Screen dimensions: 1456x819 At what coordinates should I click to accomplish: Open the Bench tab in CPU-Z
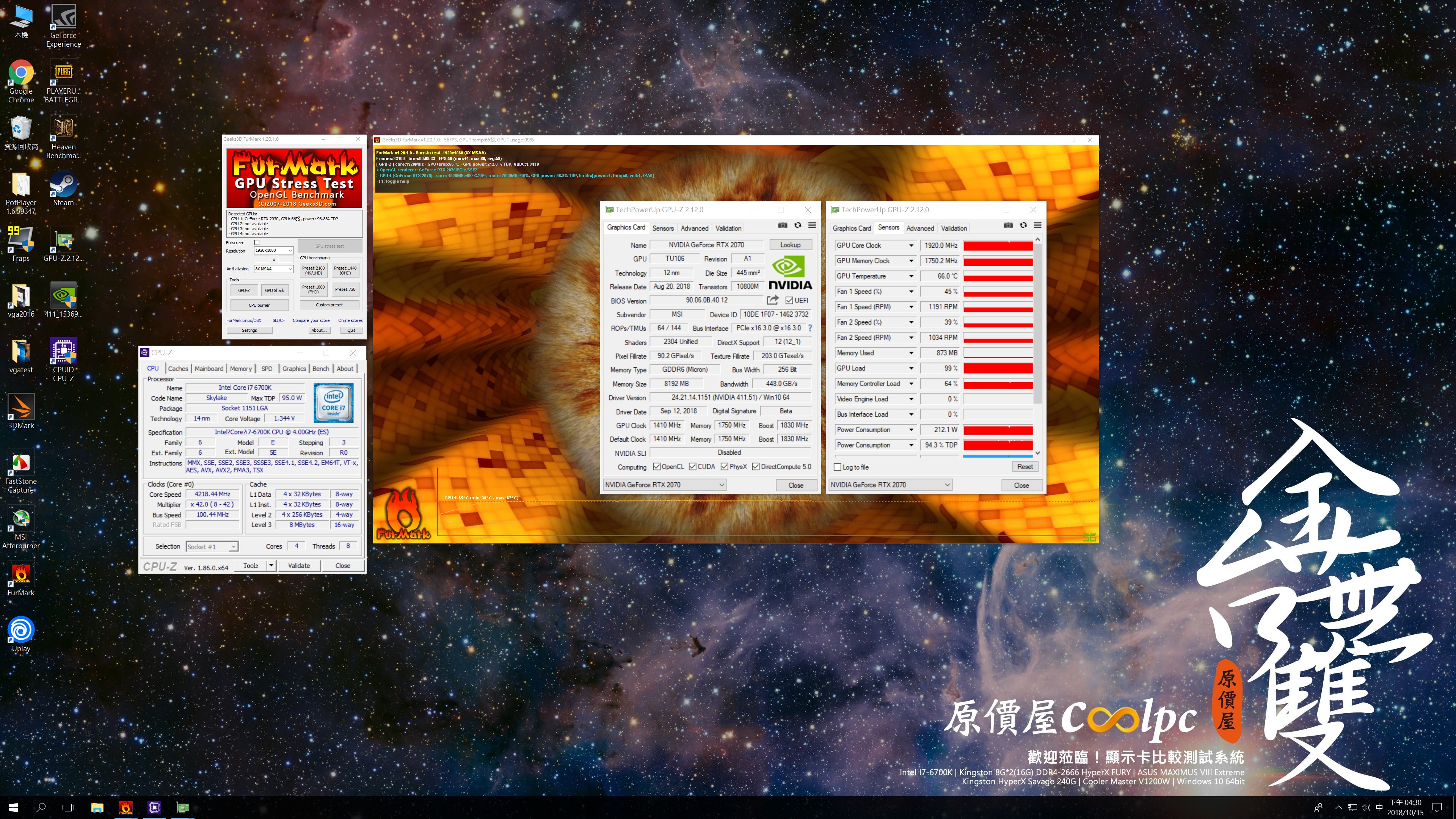[x=320, y=369]
